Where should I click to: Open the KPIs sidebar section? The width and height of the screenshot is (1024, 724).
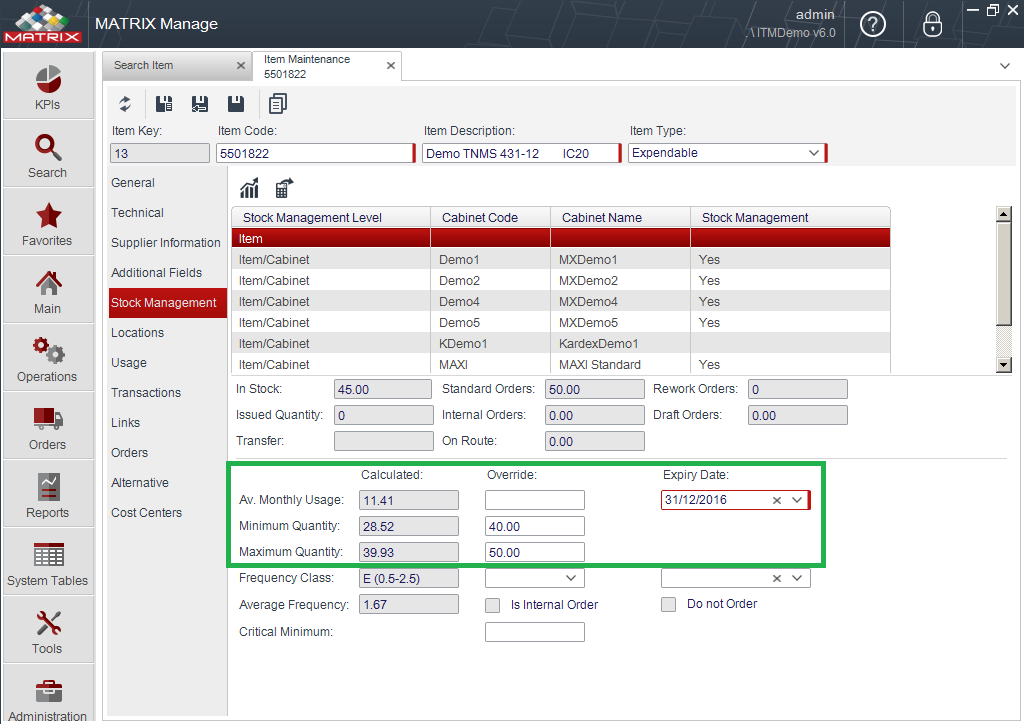point(48,87)
